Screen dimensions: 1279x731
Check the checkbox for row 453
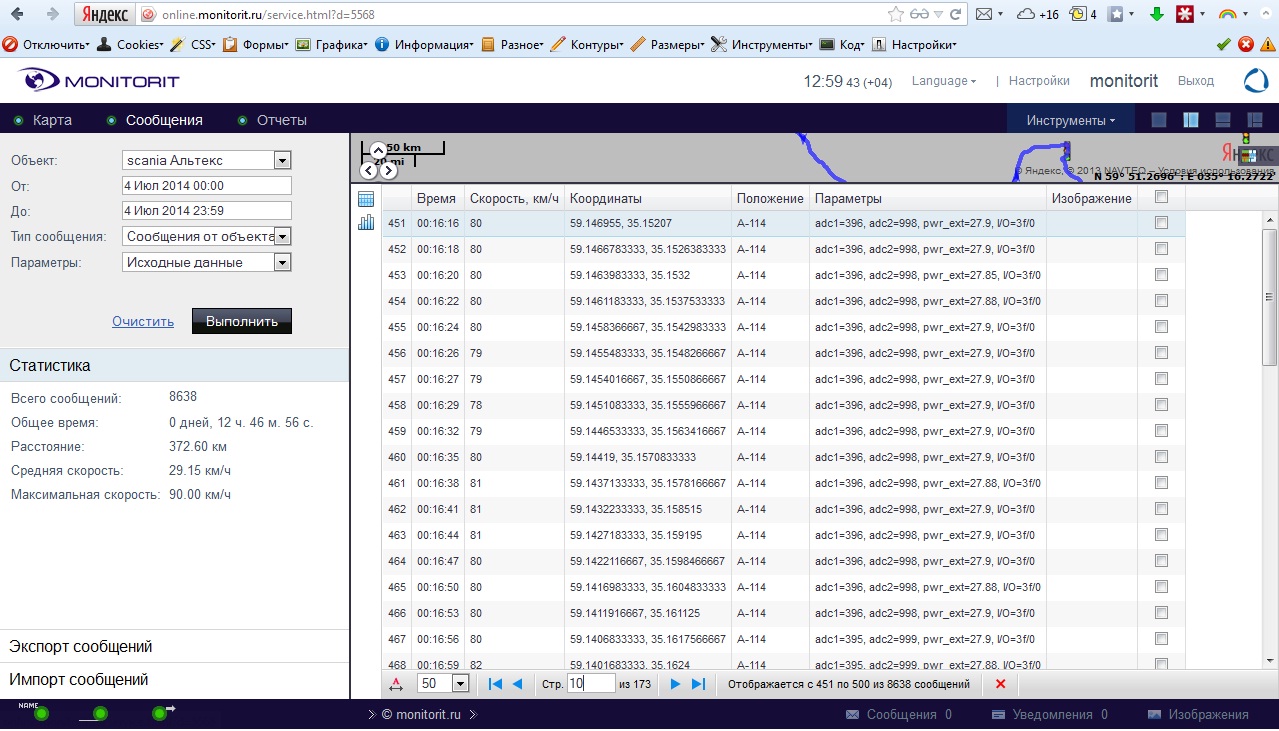[1161, 275]
